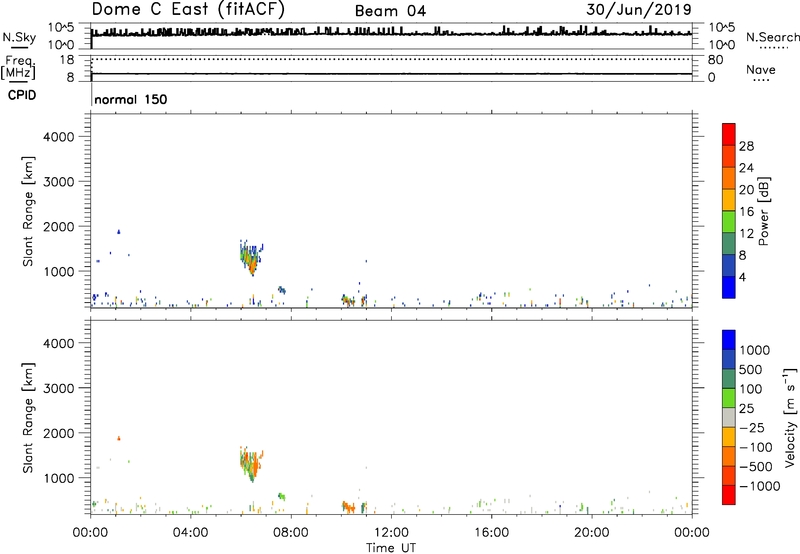Click the Velocity colorbar value '-1000'
800x554 pixels.
(x=759, y=486)
